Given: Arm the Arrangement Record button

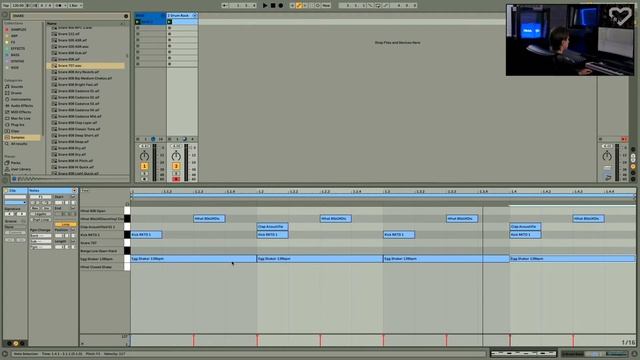Looking at the screenshot, I should [x=281, y=5].
